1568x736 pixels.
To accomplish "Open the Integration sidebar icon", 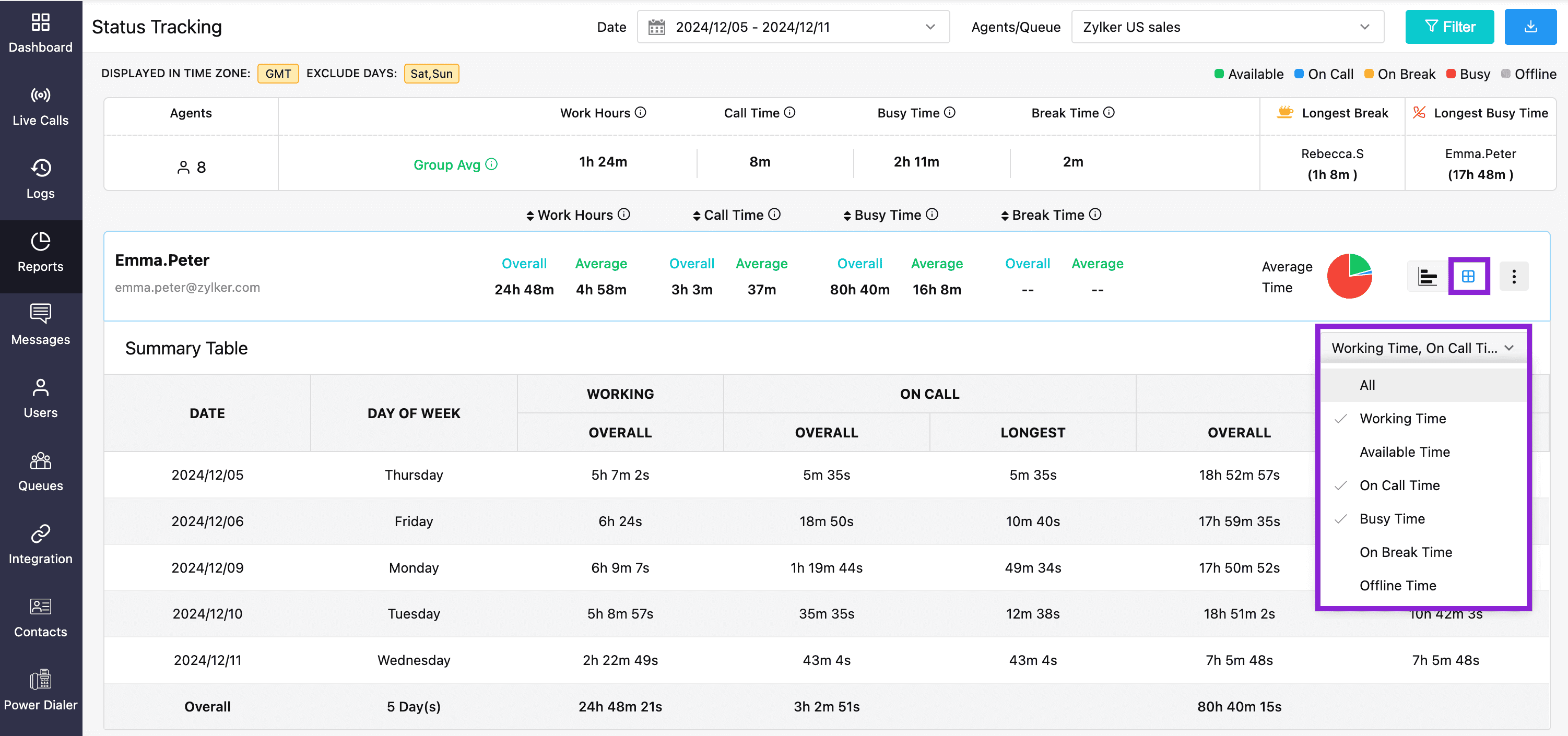I will click(x=41, y=544).
